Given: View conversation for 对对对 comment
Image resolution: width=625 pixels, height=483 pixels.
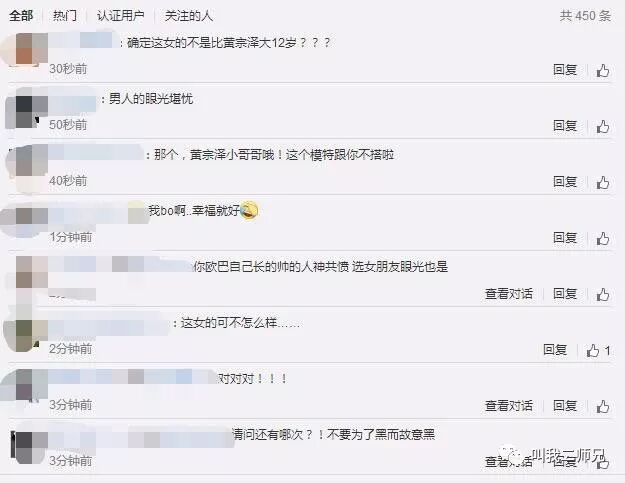Looking at the screenshot, I should [509, 406].
